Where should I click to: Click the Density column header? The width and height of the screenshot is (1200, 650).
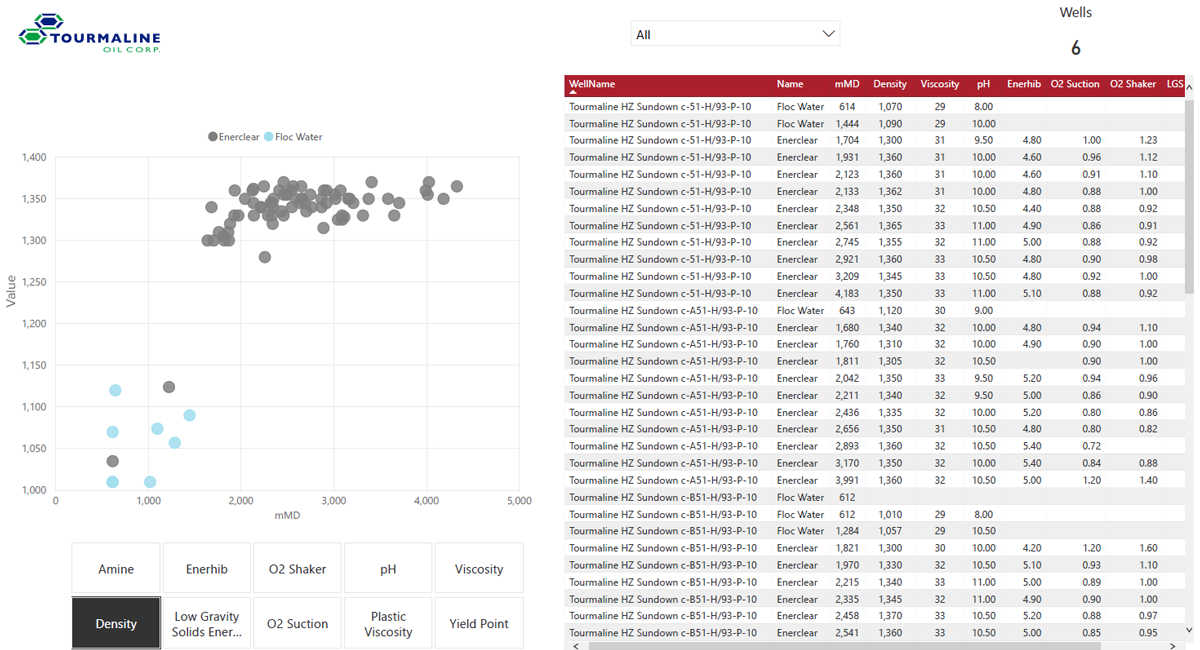pos(889,84)
